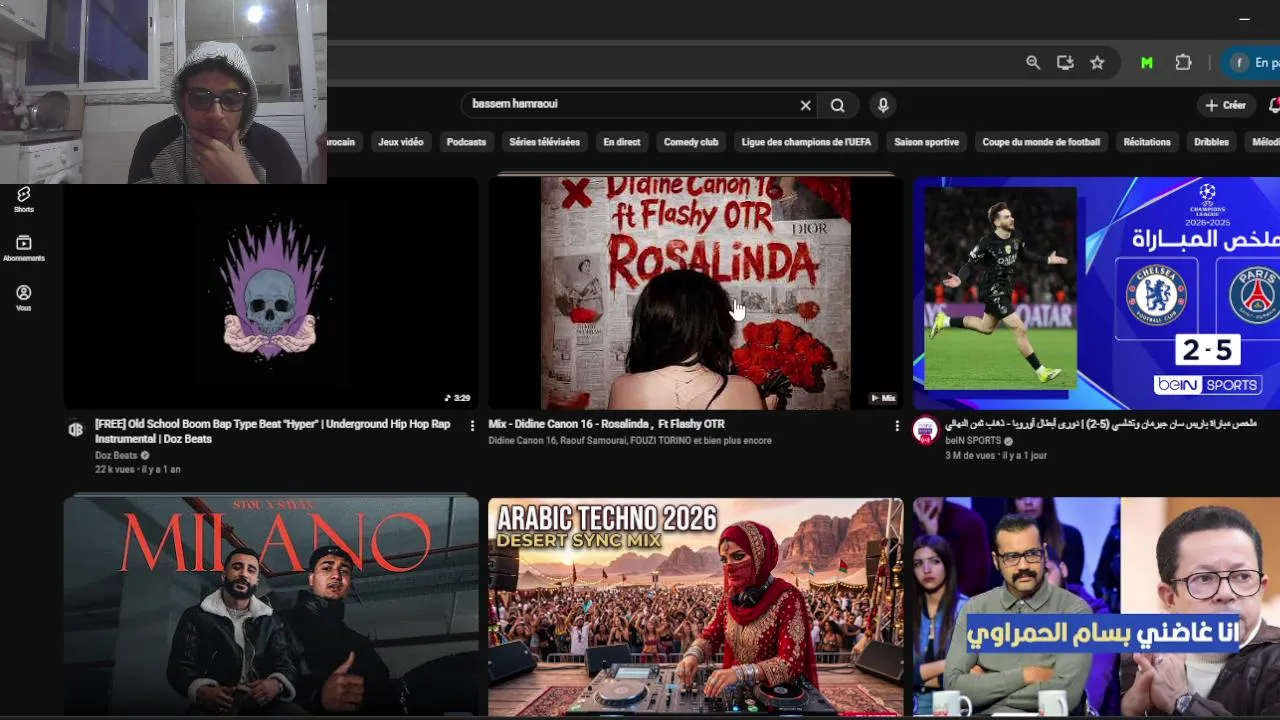Screen dimensions: 1280x720
Task: Start voice search with the microphone icon
Action: pyautogui.click(x=882, y=105)
